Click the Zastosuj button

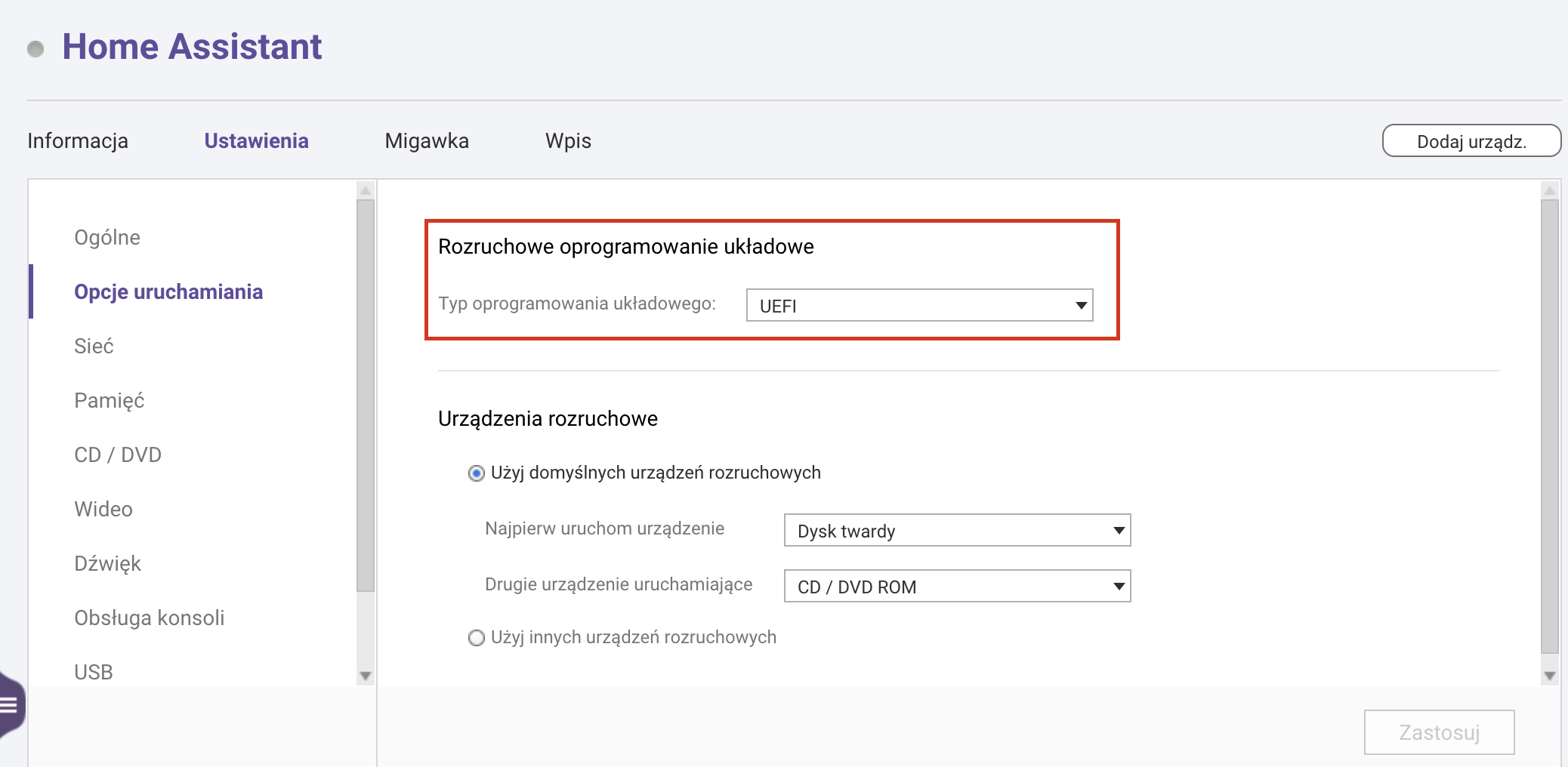1439,732
